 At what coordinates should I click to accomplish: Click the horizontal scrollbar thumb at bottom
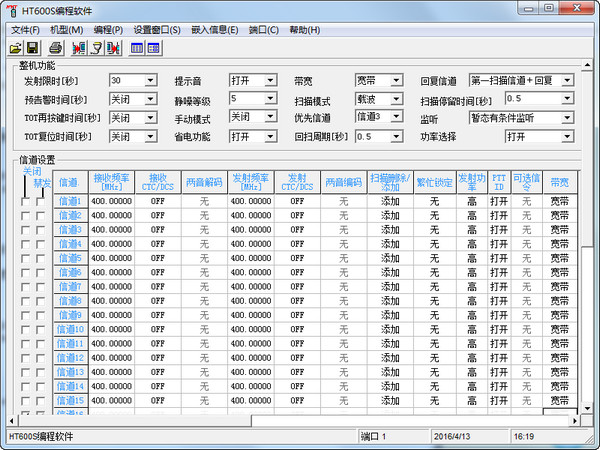[135, 421]
